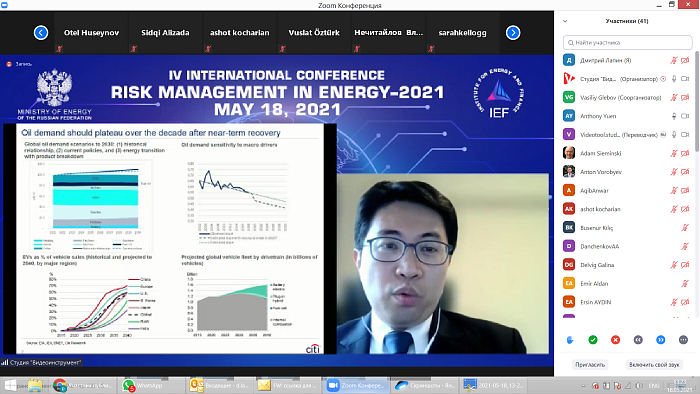The image size is (700, 394).
Task: Open more reactions with the ellipsis icon
Action: pos(683,340)
